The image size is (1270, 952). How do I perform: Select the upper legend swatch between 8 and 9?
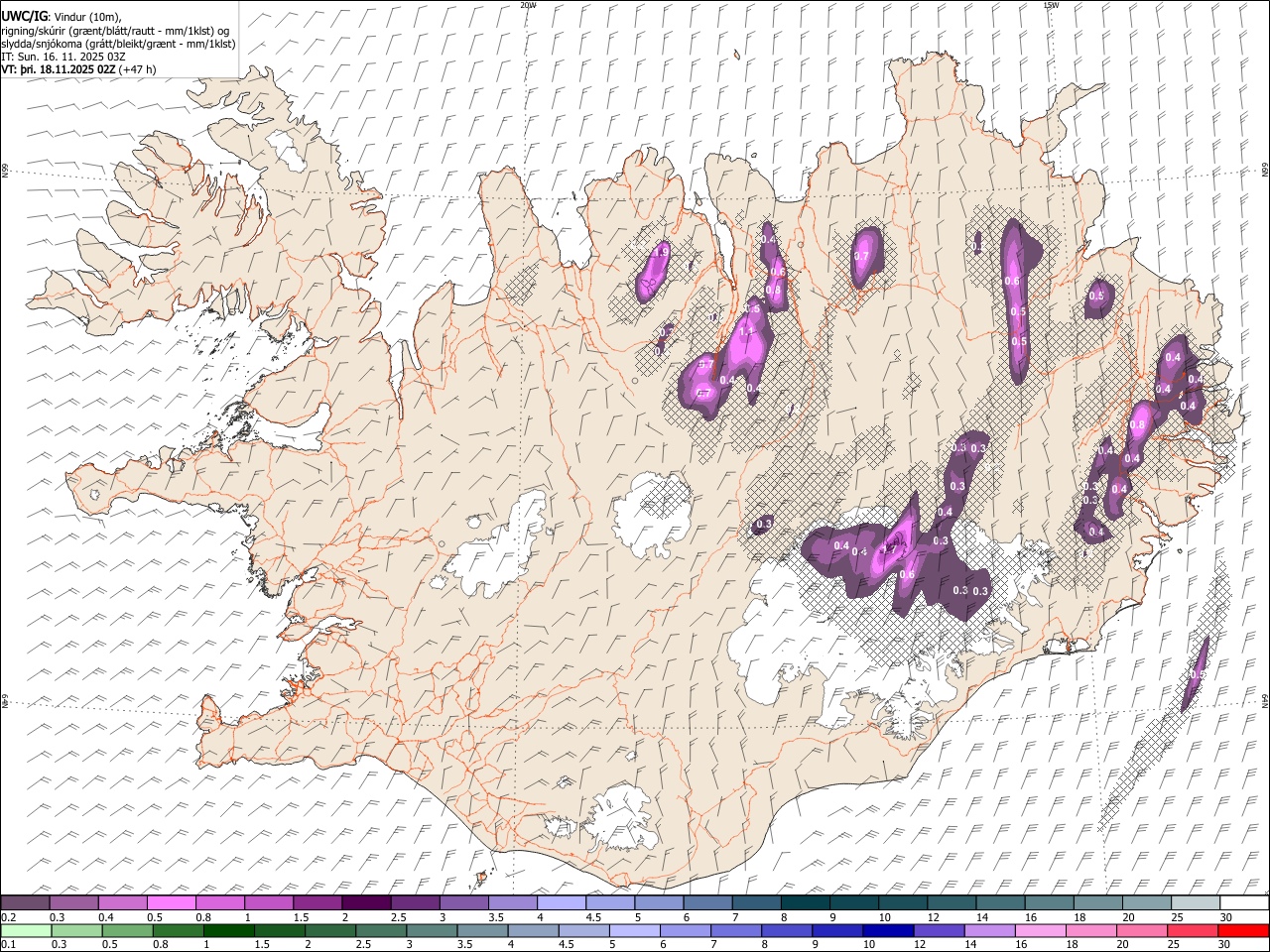click(806, 903)
